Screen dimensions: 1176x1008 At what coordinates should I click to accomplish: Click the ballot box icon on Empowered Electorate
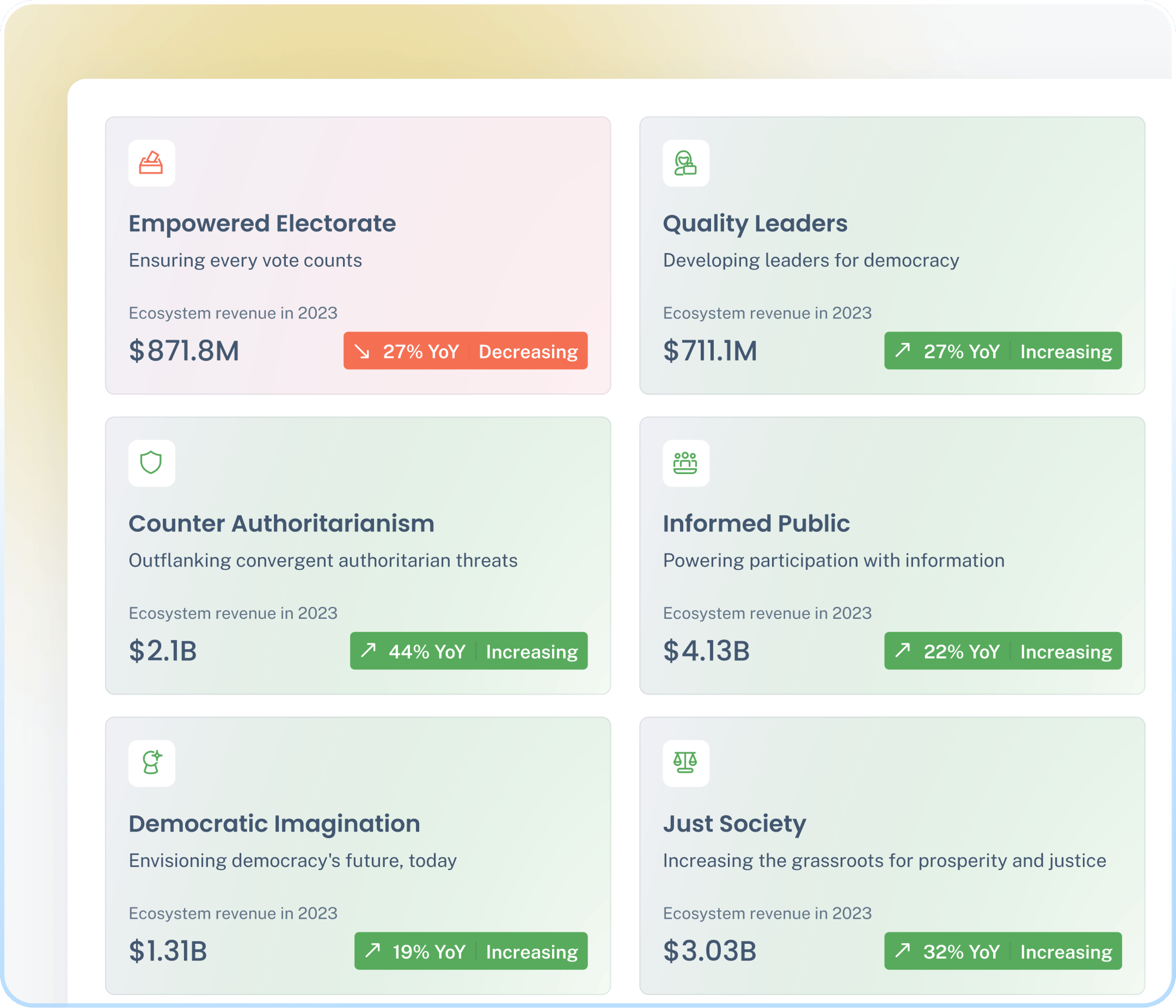[x=152, y=163]
